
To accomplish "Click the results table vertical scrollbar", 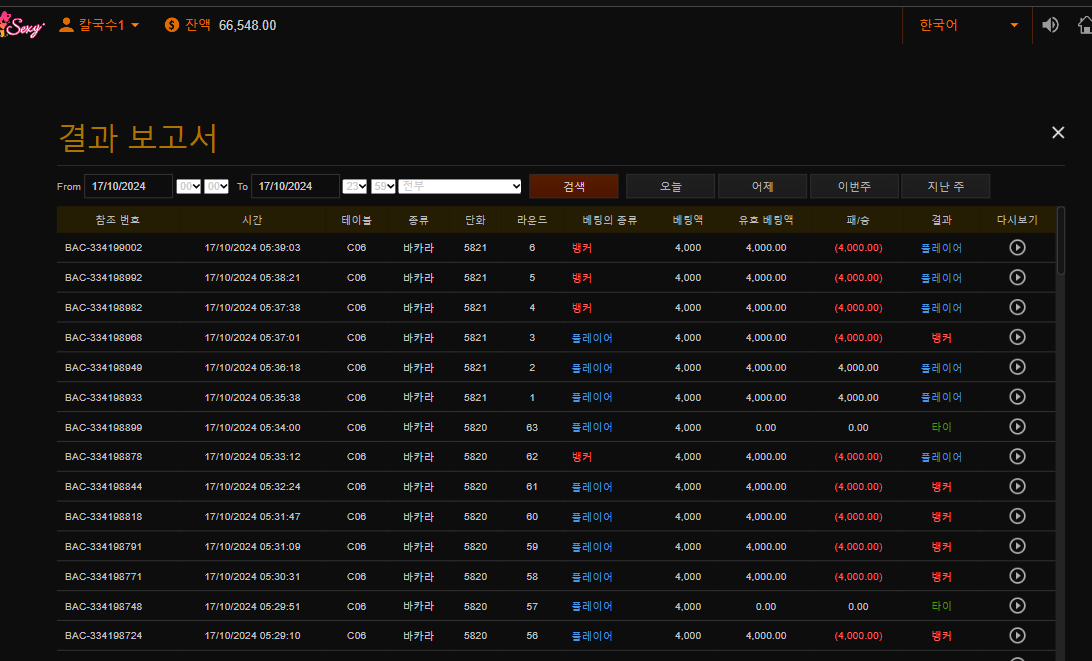I will tap(1061, 240).
